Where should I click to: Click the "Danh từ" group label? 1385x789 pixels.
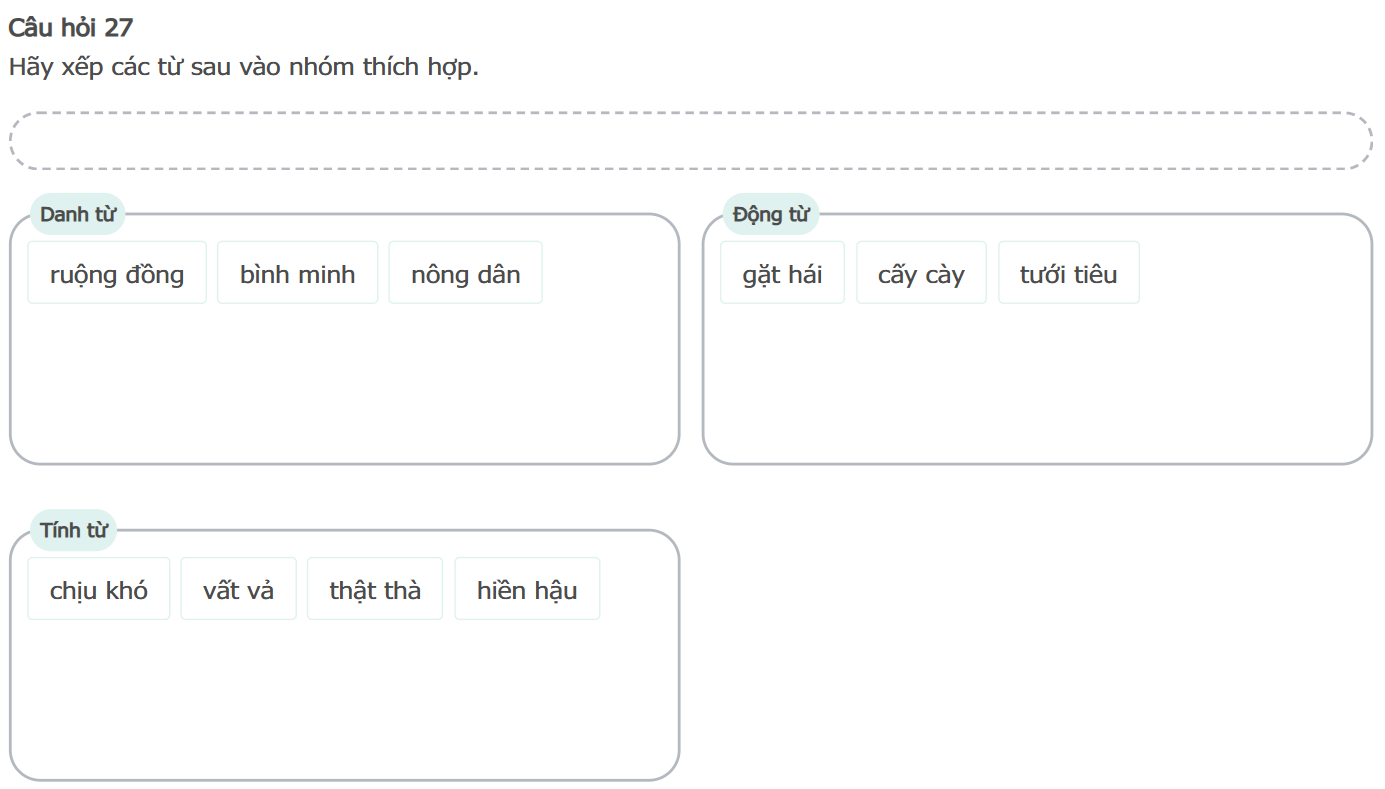(78, 214)
